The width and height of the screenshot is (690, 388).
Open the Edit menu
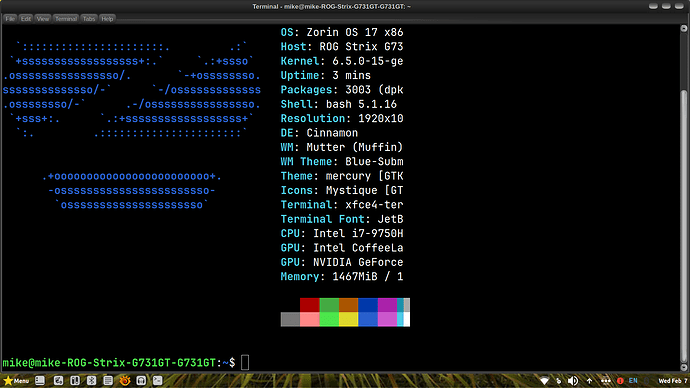[26, 18]
